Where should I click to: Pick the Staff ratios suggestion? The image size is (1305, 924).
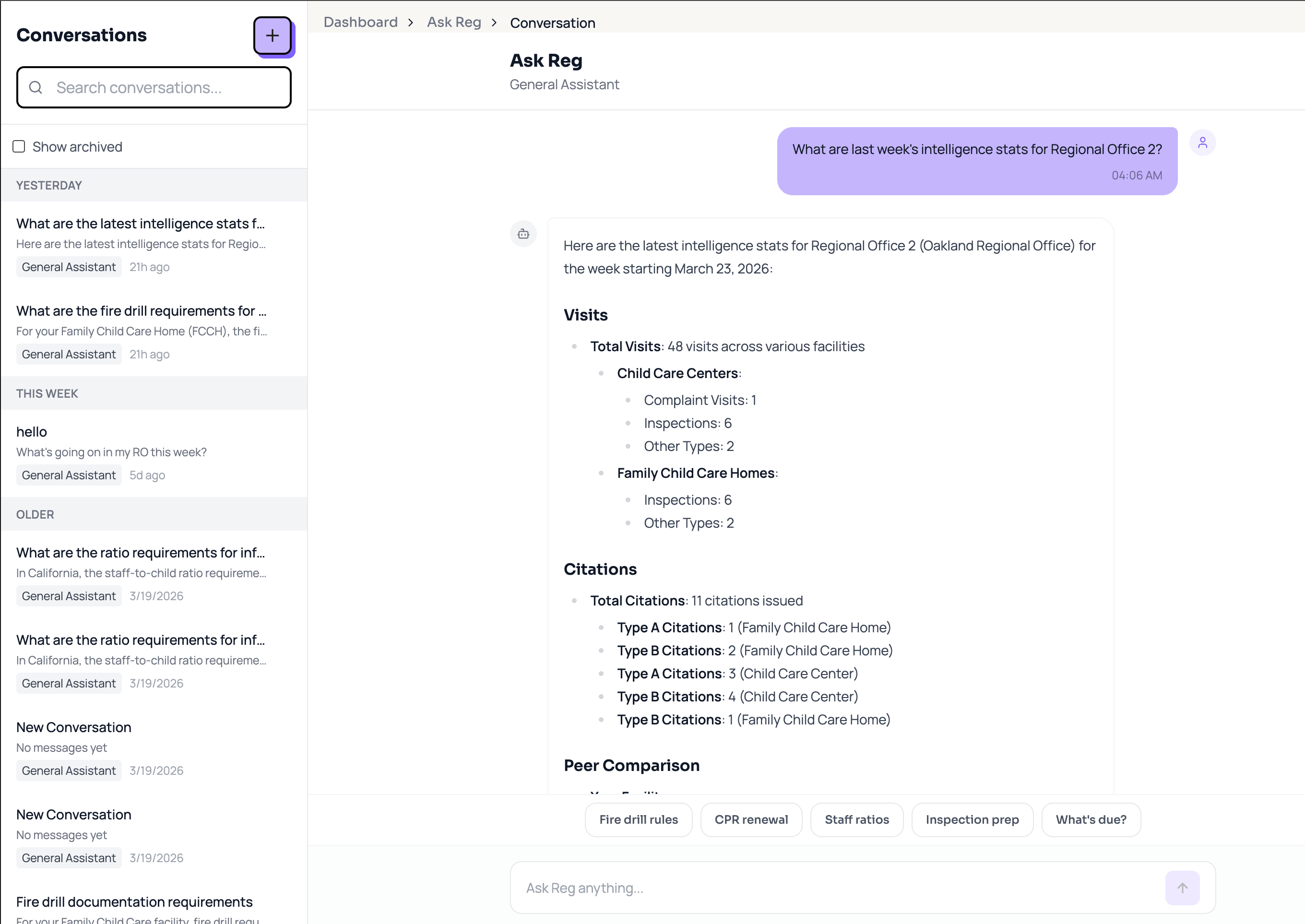click(x=856, y=819)
